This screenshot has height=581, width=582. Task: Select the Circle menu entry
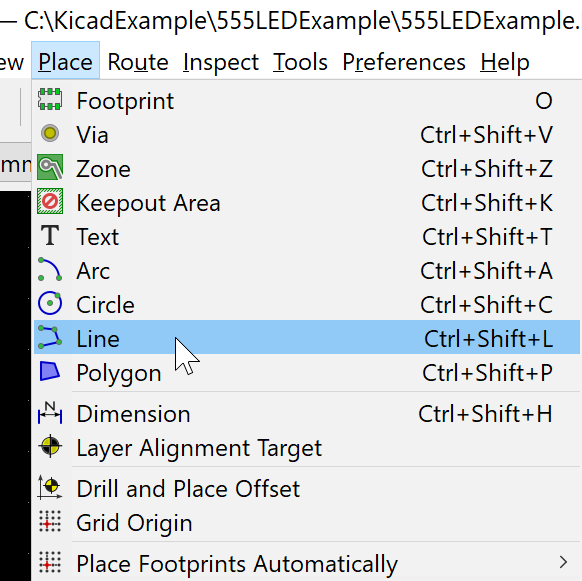(307, 304)
